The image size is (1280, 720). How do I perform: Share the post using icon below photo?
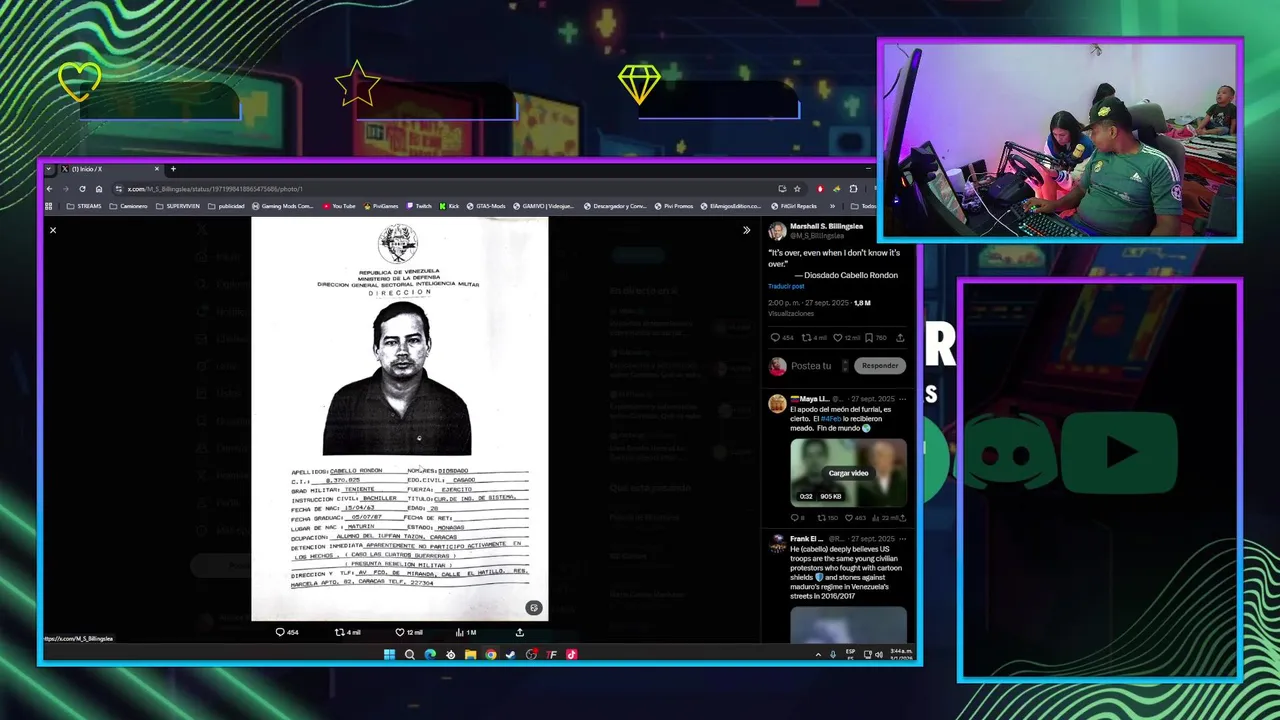tap(519, 632)
